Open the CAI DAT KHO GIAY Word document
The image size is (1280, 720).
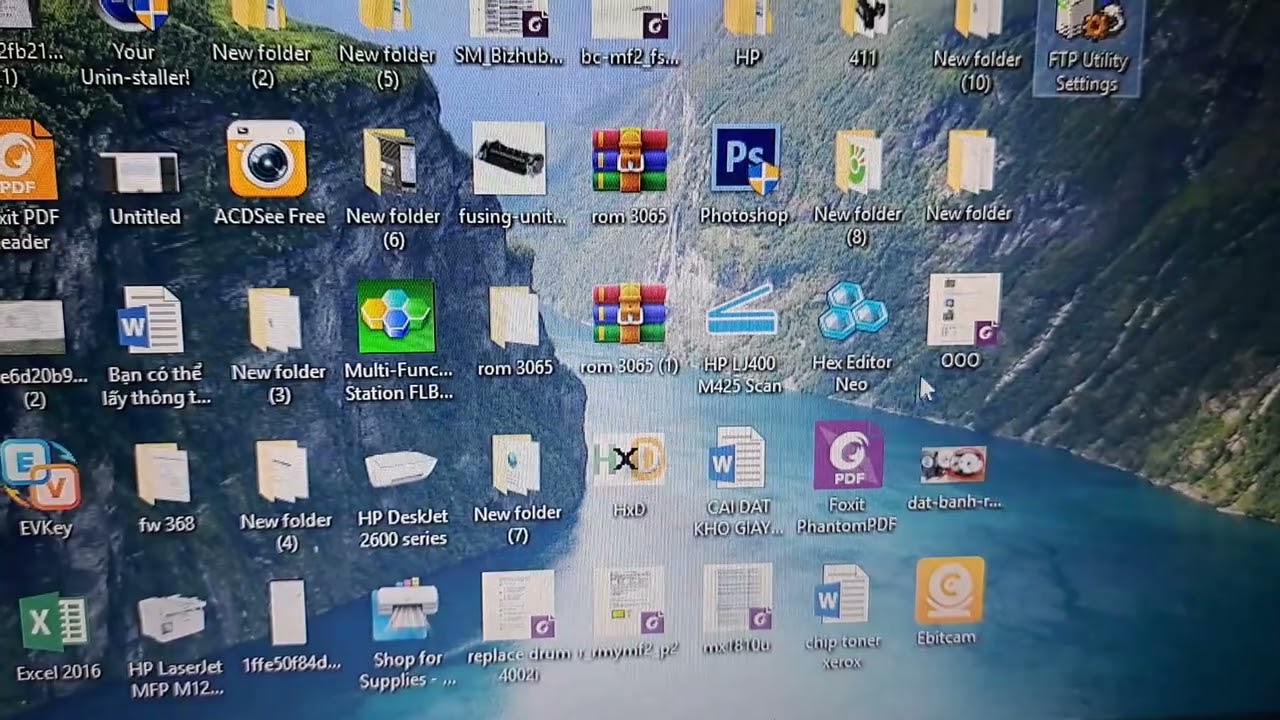(x=737, y=459)
